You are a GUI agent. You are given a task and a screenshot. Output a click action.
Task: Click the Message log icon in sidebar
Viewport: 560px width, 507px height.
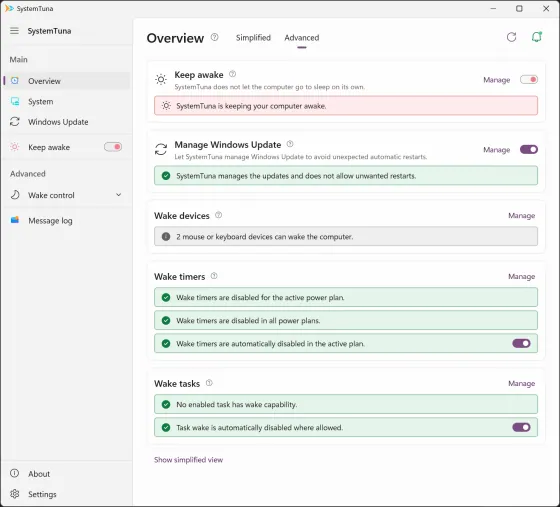coord(15,220)
